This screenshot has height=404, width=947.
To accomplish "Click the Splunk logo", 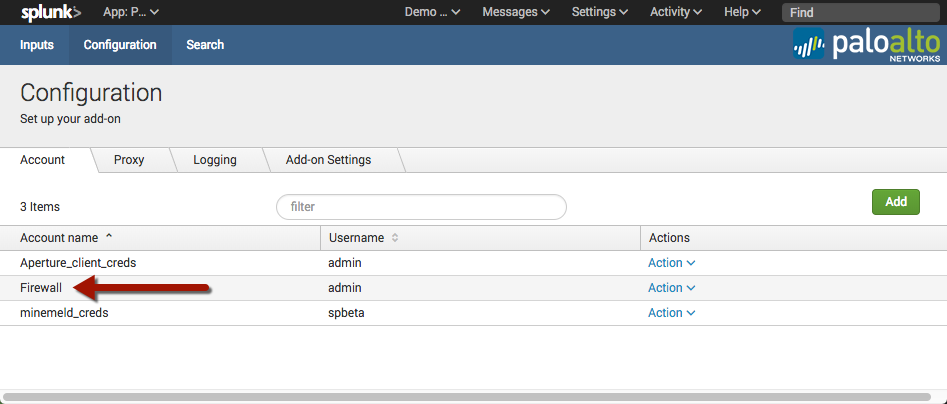I will pos(51,12).
